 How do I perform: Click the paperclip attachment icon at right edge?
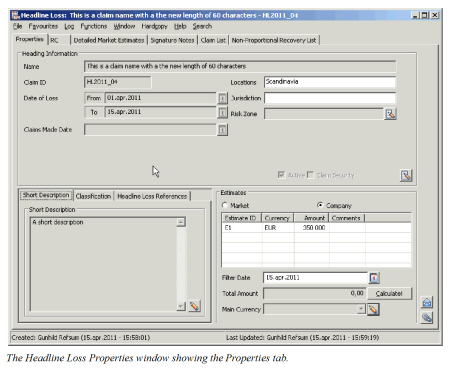click(427, 318)
